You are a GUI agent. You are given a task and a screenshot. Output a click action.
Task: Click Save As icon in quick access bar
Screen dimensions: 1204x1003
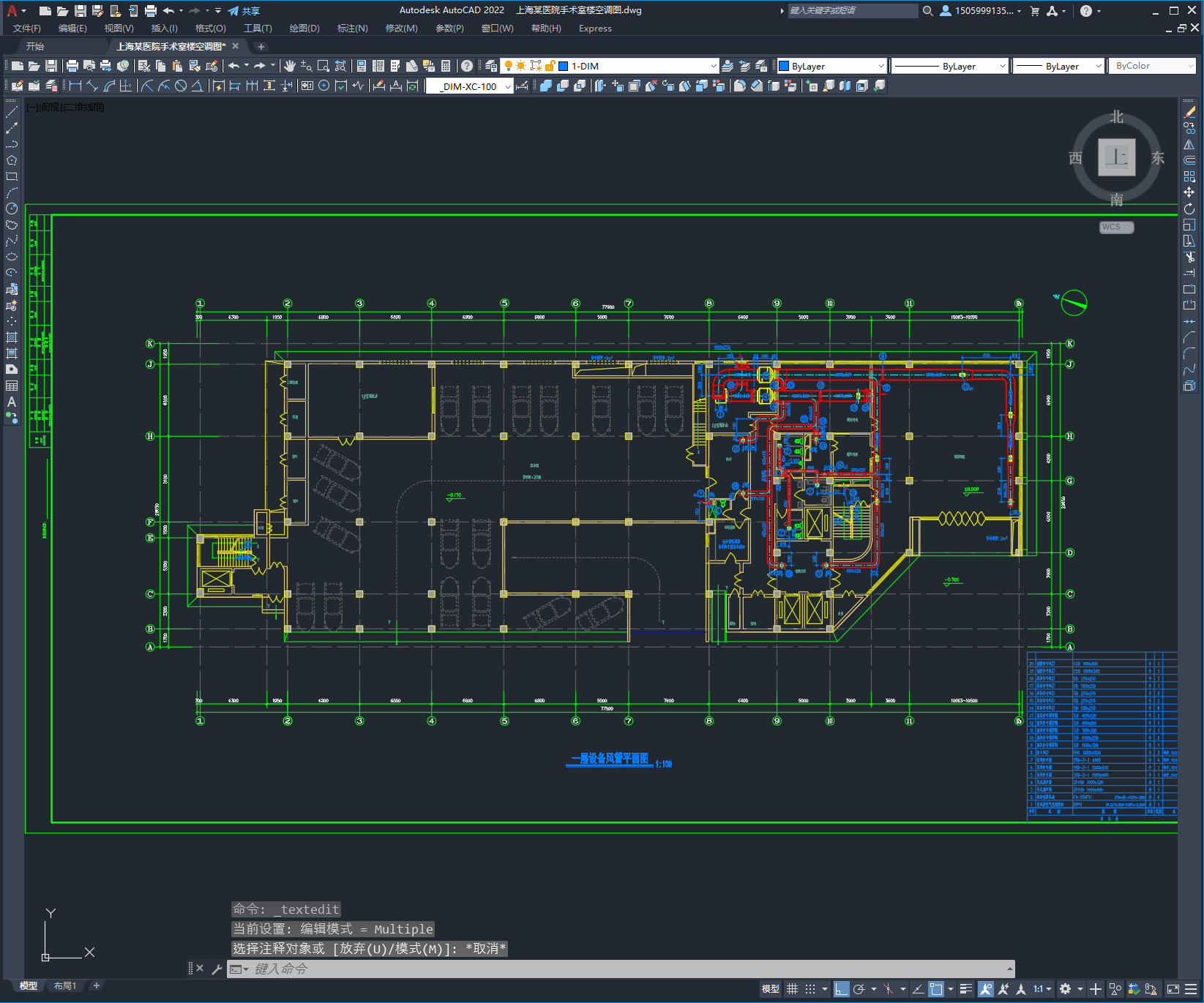pyautogui.click(x=97, y=10)
